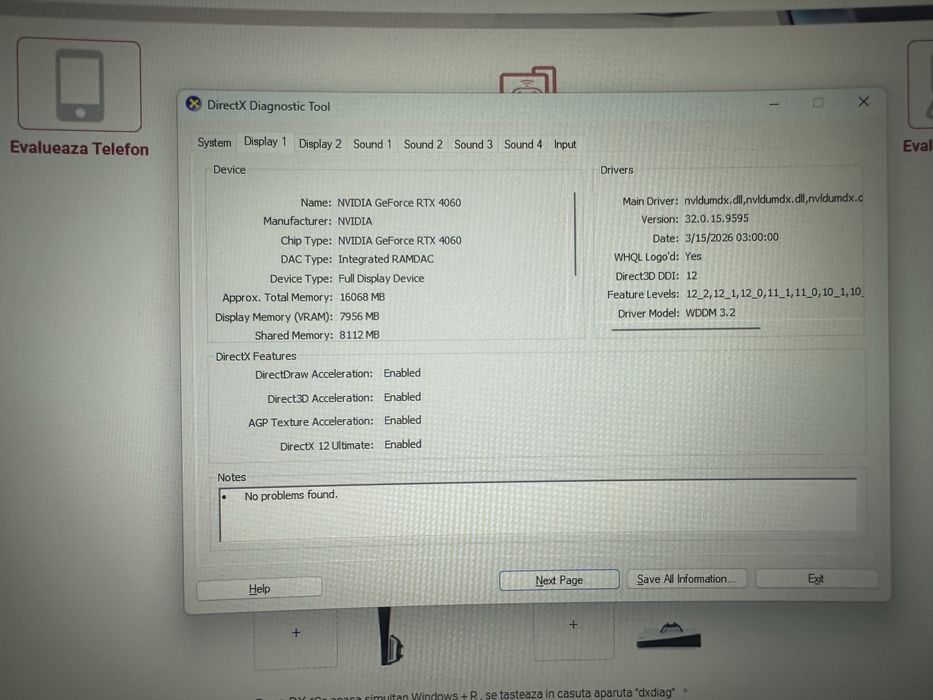Click the Main Driver file names value
The height and width of the screenshot is (700, 933).
point(774,199)
